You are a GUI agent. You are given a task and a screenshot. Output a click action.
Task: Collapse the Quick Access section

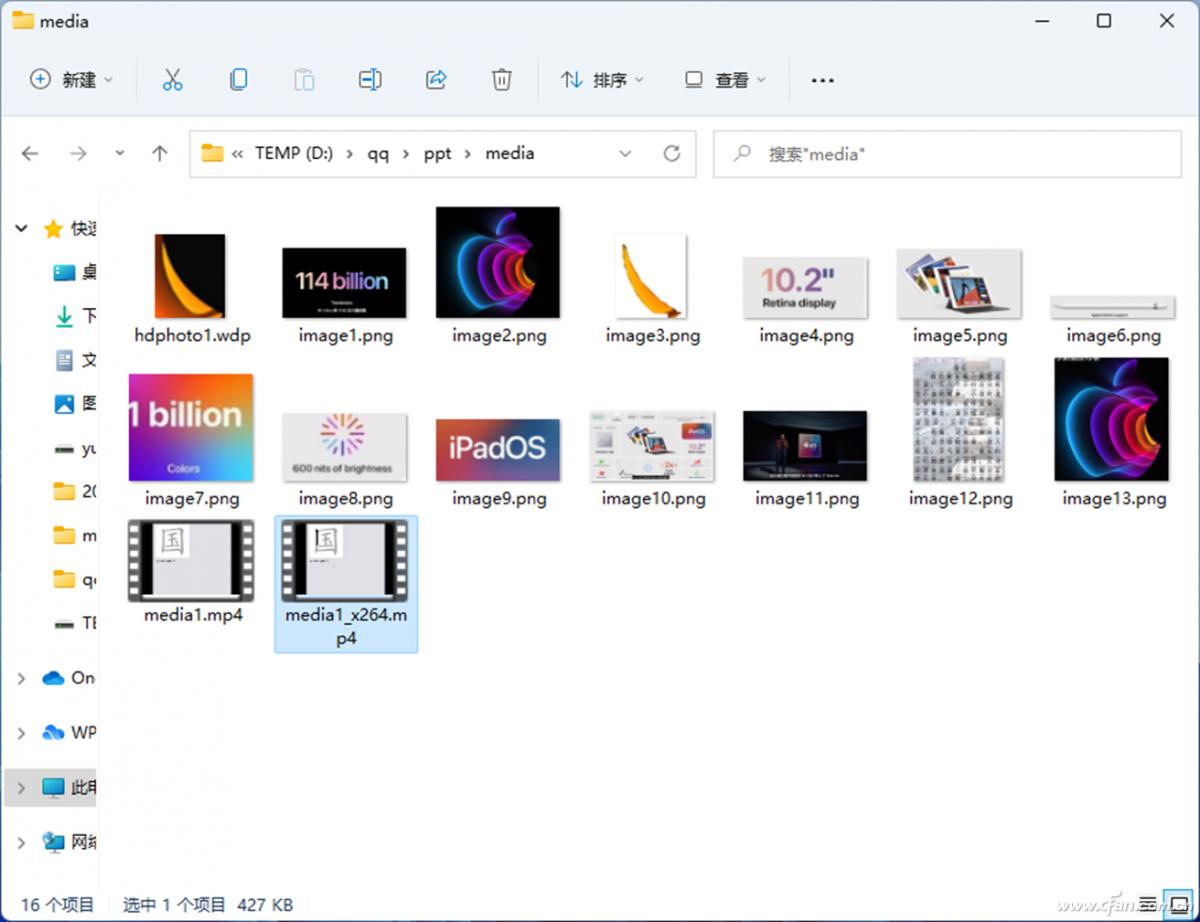21,228
